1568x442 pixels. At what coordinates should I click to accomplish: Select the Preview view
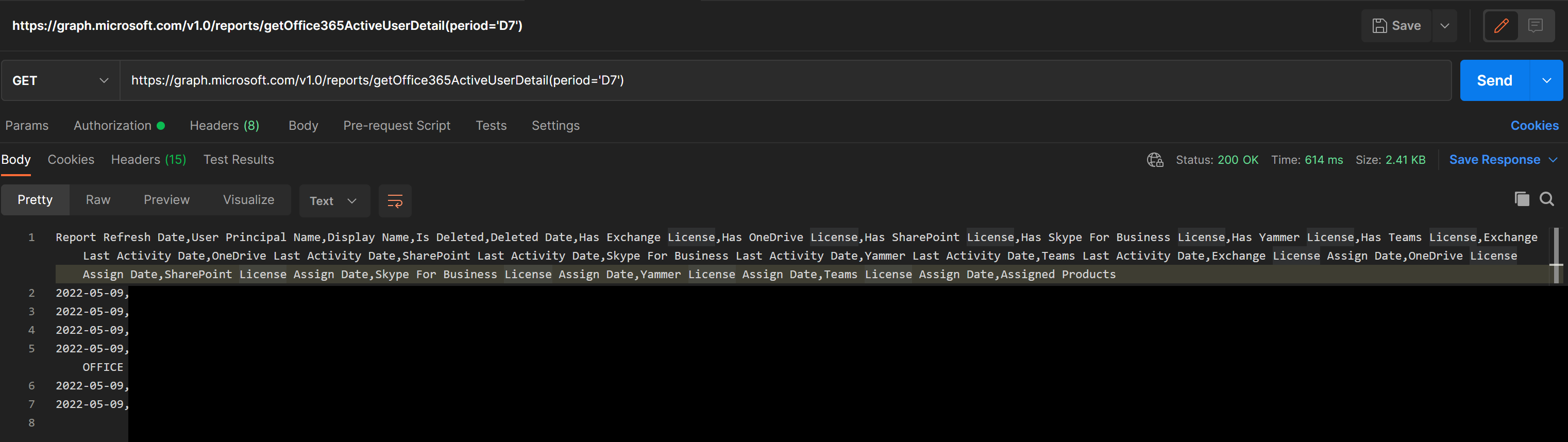[167, 200]
